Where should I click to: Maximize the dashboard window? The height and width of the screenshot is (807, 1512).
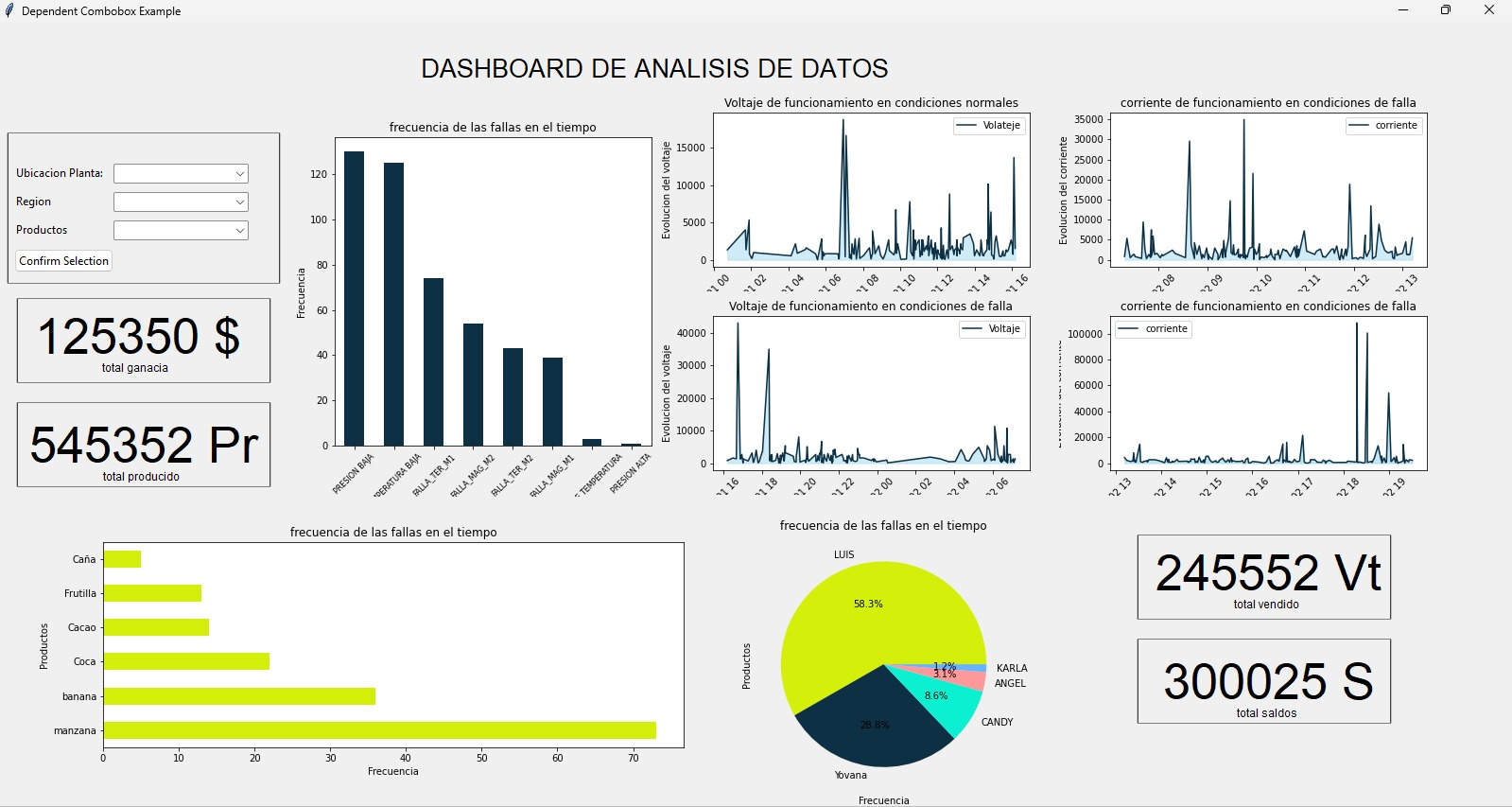[x=1446, y=10]
